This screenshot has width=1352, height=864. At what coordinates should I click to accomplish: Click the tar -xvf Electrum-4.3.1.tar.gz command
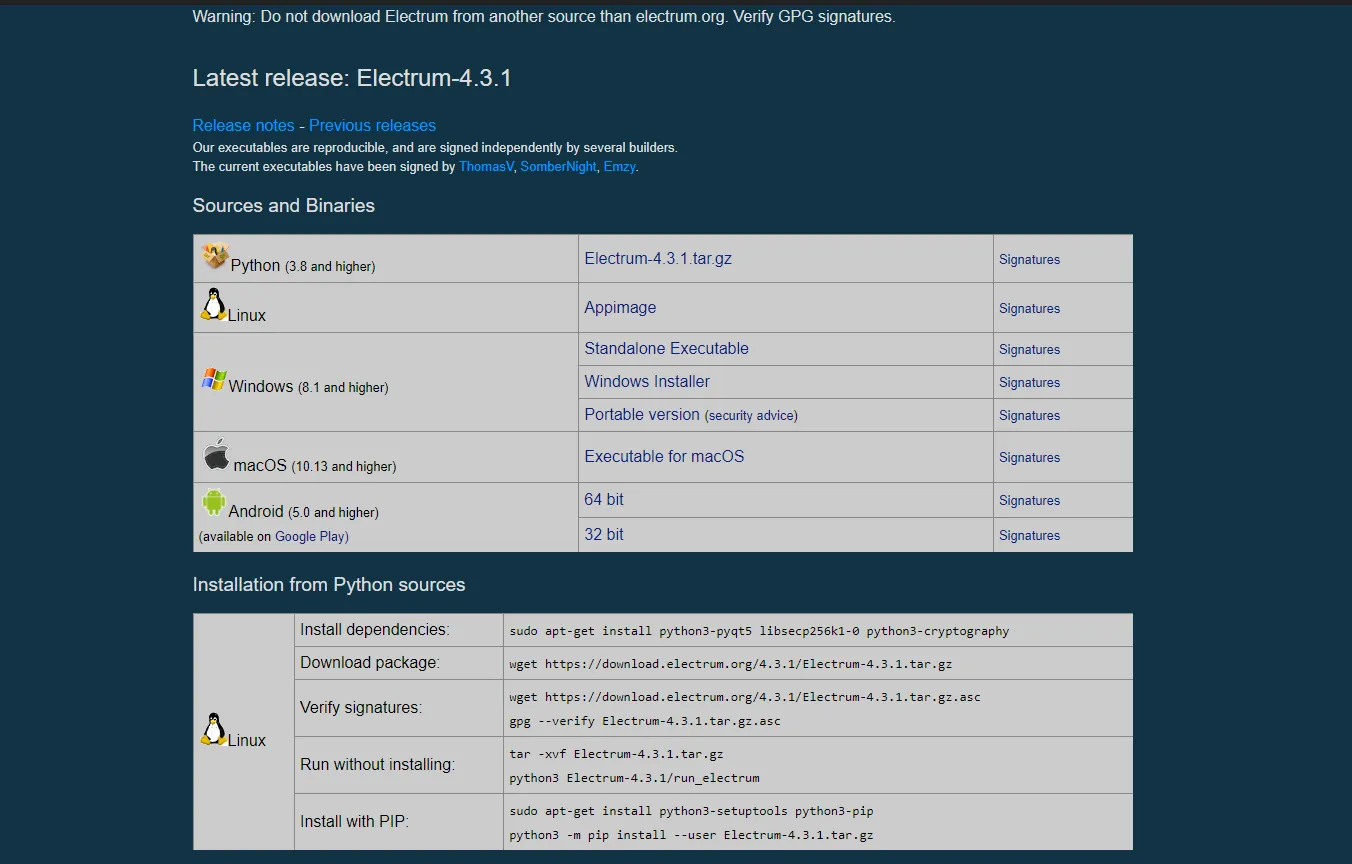pyautogui.click(x=616, y=754)
